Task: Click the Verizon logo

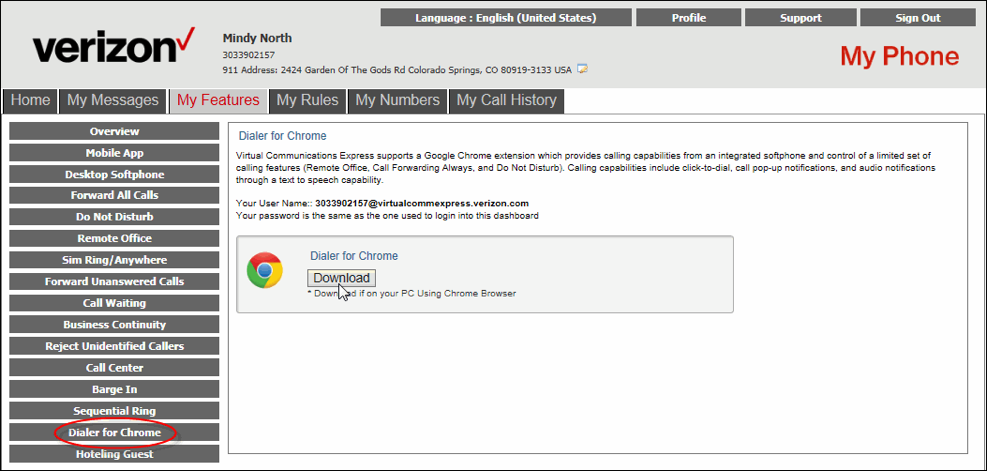Action: pyautogui.click(x=114, y=45)
